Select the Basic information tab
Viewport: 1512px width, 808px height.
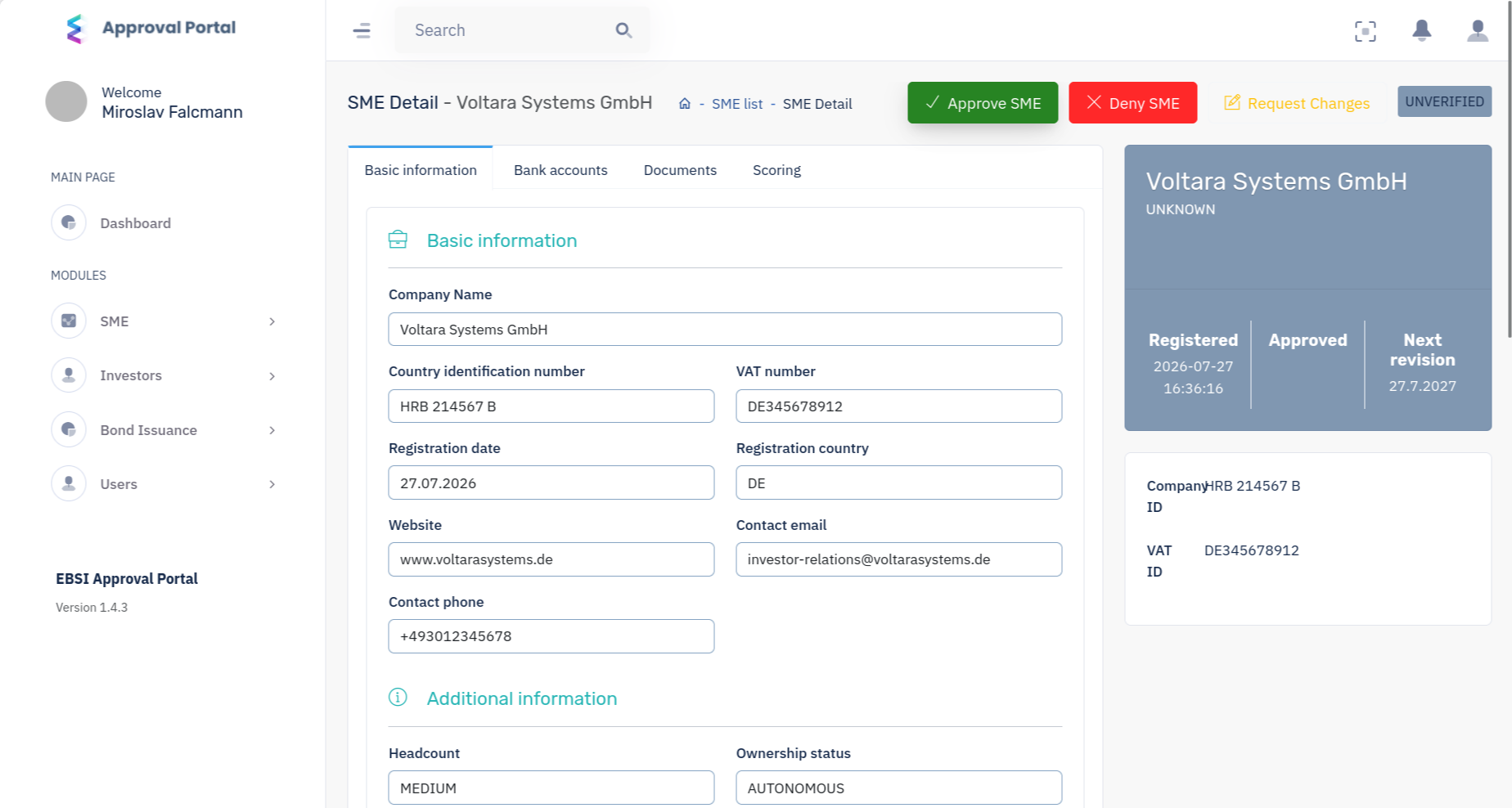421,170
